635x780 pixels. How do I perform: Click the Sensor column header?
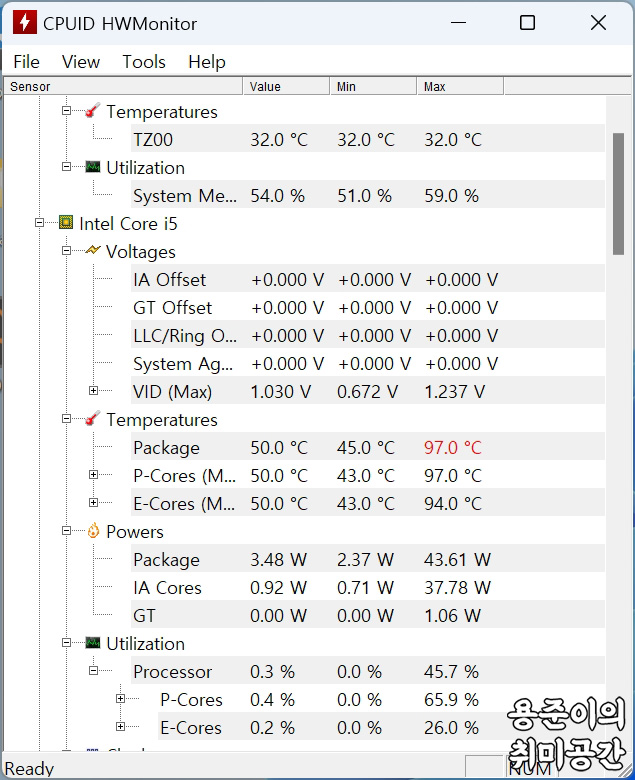(123, 87)
